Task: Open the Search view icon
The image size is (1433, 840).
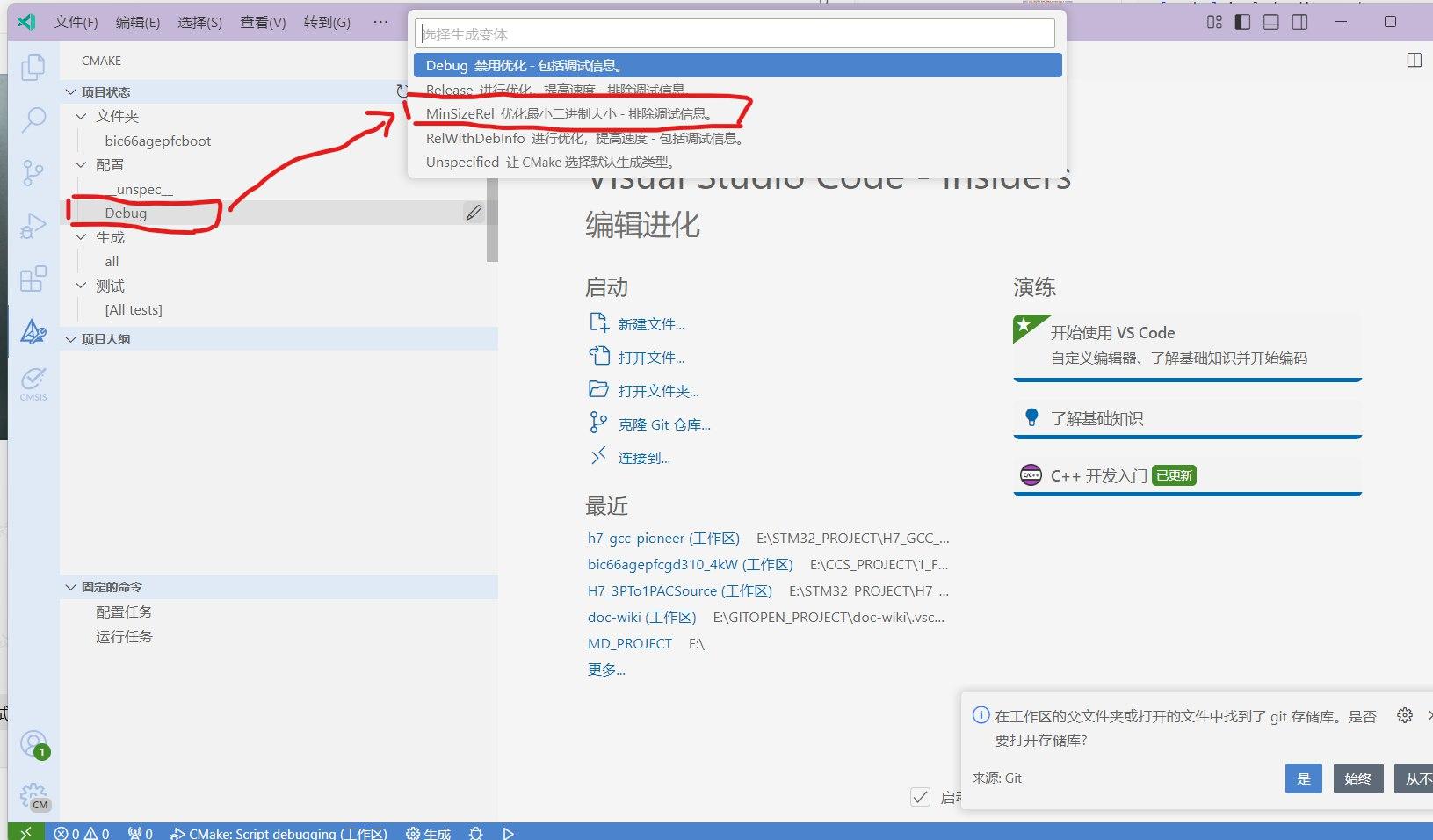Action: 33,119
